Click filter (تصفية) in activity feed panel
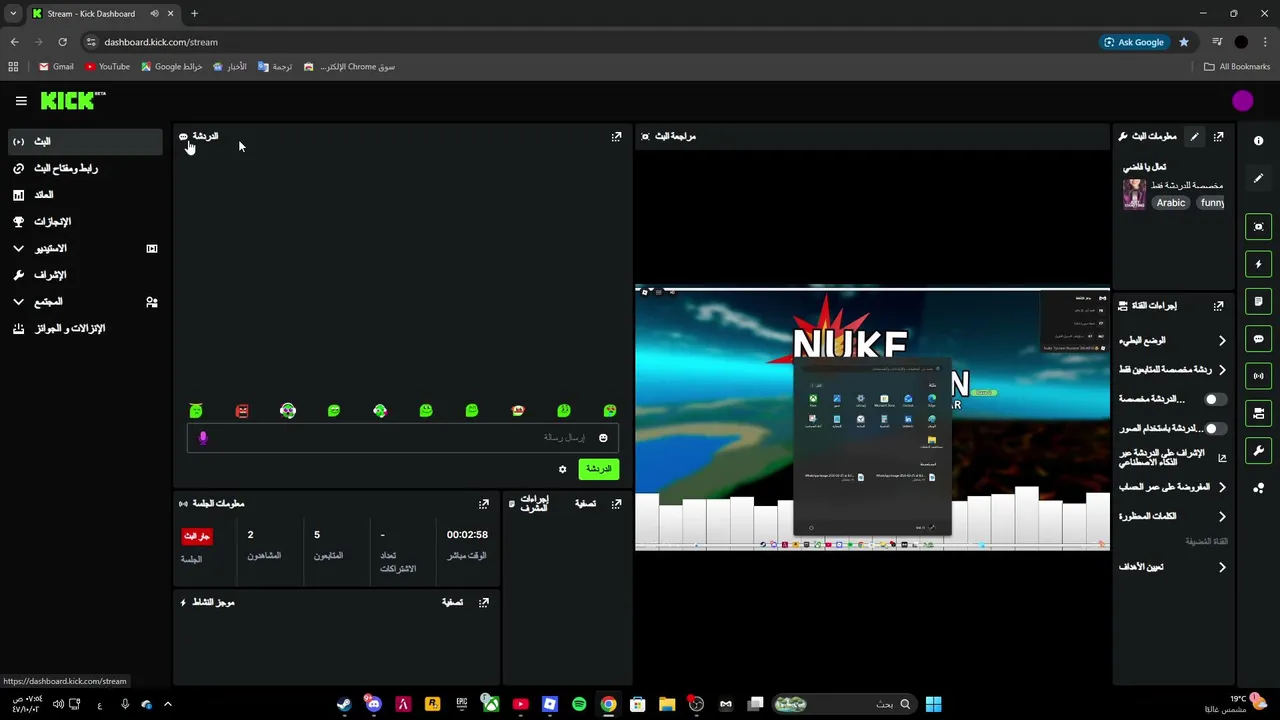Screen dimensions: 1280x720 coord(452,603)
